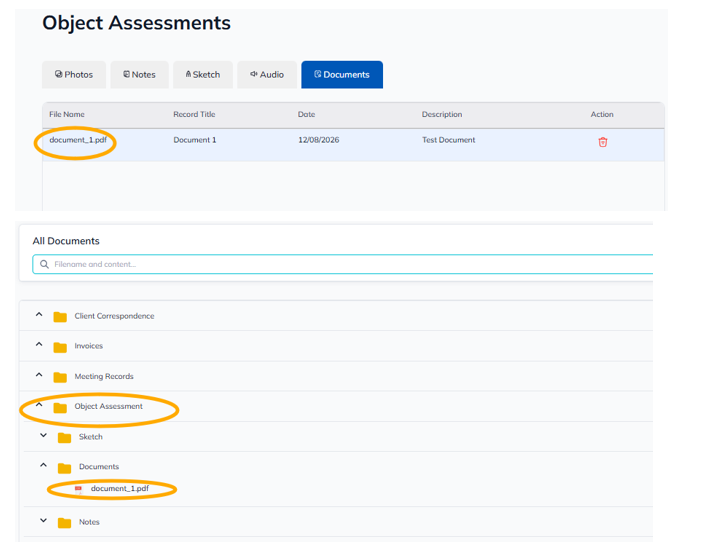
Task: Select the Documents subfolder label
Action: point(99,467)
